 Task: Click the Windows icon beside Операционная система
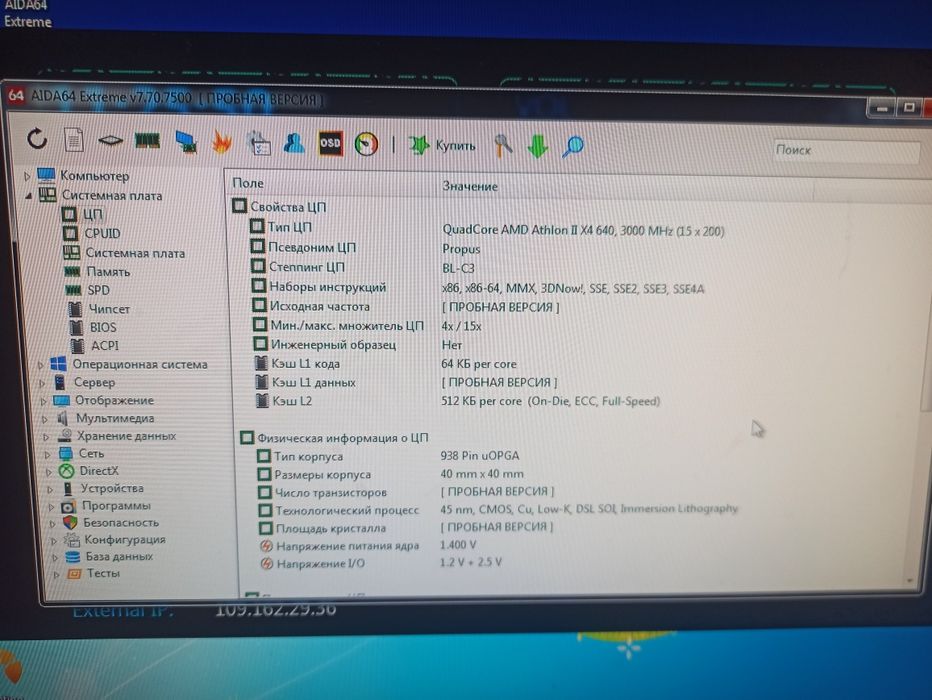[58, 364]
